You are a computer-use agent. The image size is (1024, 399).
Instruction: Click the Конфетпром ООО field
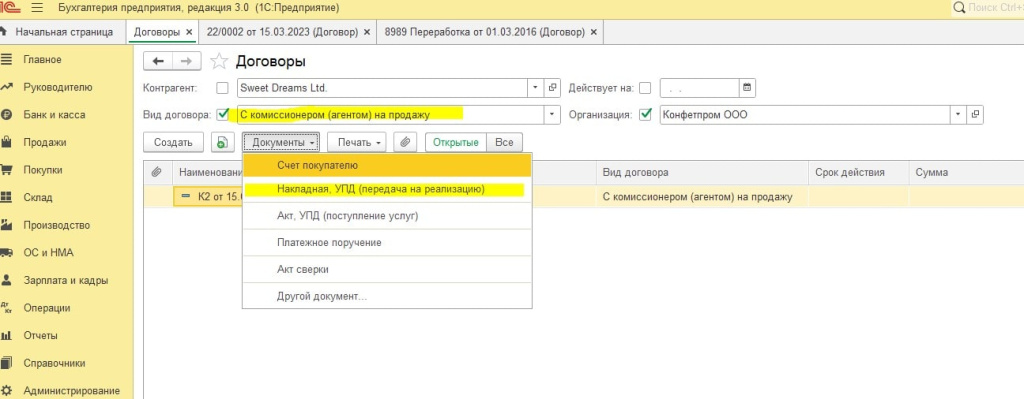[805, 115]
